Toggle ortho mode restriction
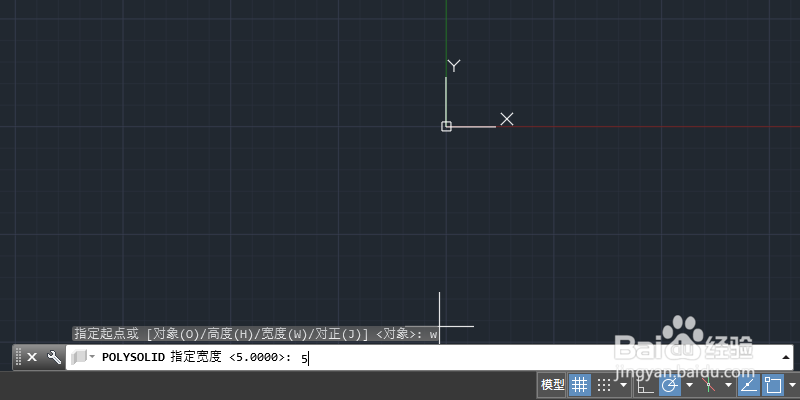The width and height of the screenshot is (800, 400). [645, 385]
